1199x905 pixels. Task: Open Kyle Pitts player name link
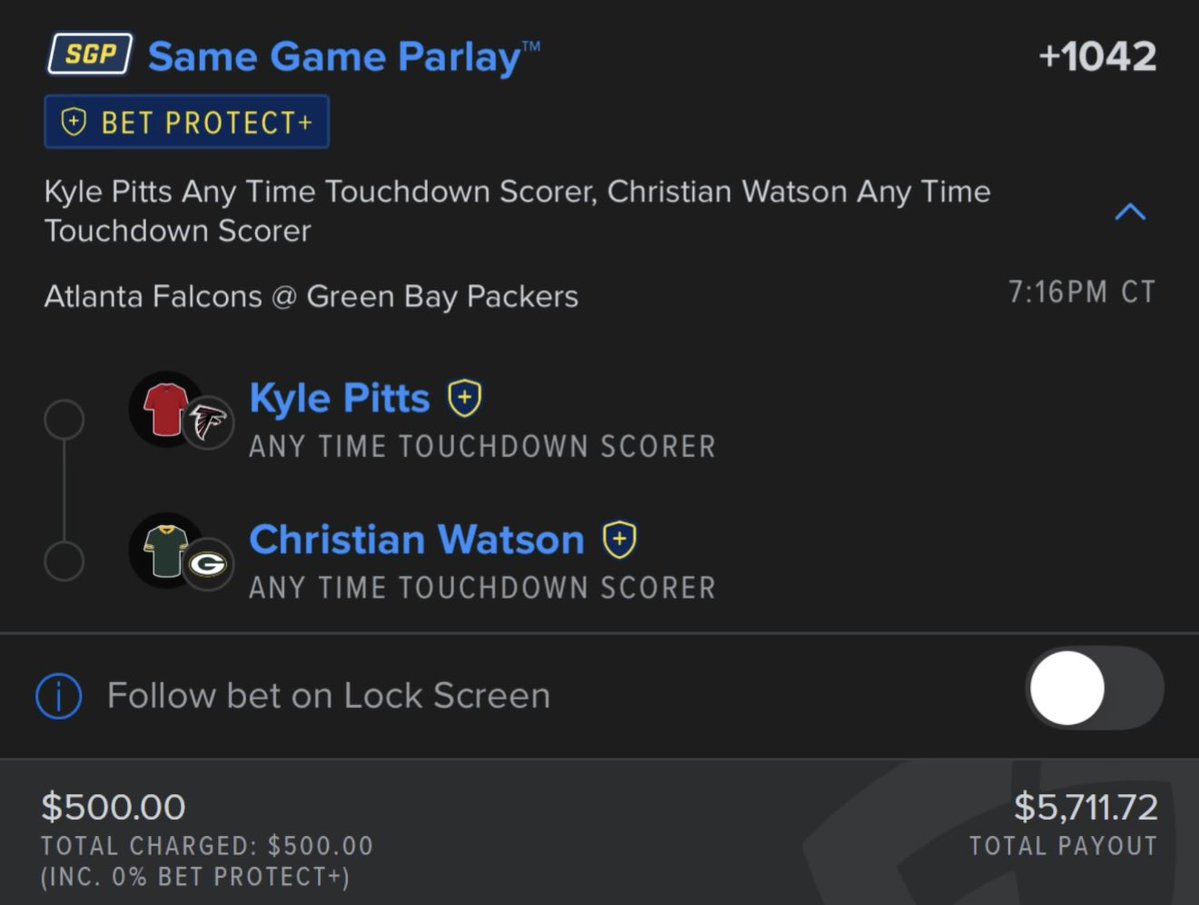(x=340, y=398)
